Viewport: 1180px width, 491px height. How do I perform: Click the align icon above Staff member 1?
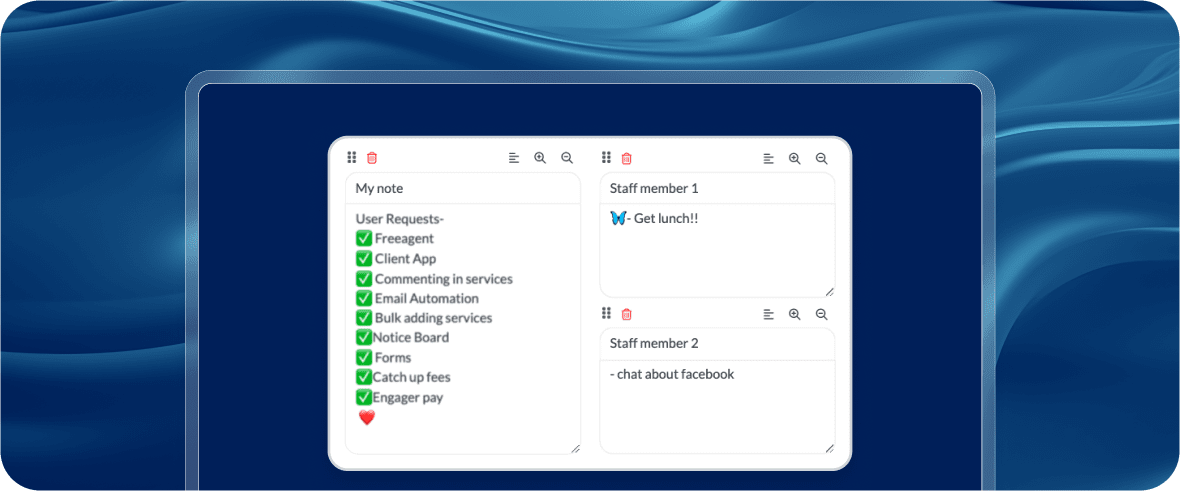[769, 158]
